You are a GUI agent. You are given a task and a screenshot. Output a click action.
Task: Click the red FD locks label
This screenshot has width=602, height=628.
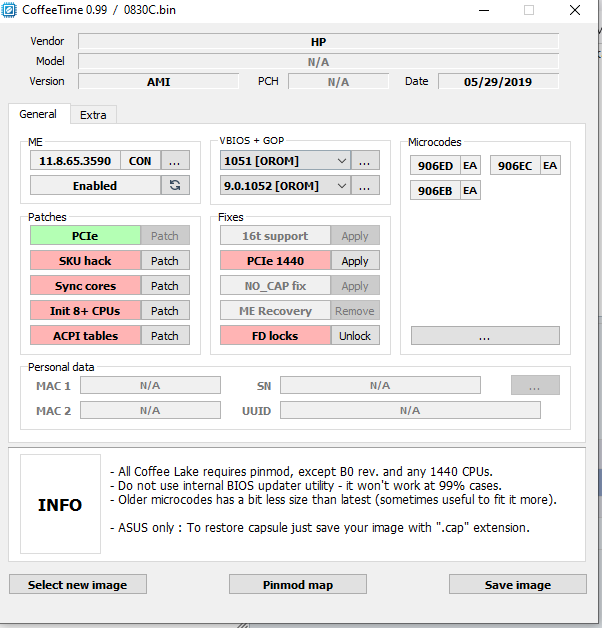point(276,336)
